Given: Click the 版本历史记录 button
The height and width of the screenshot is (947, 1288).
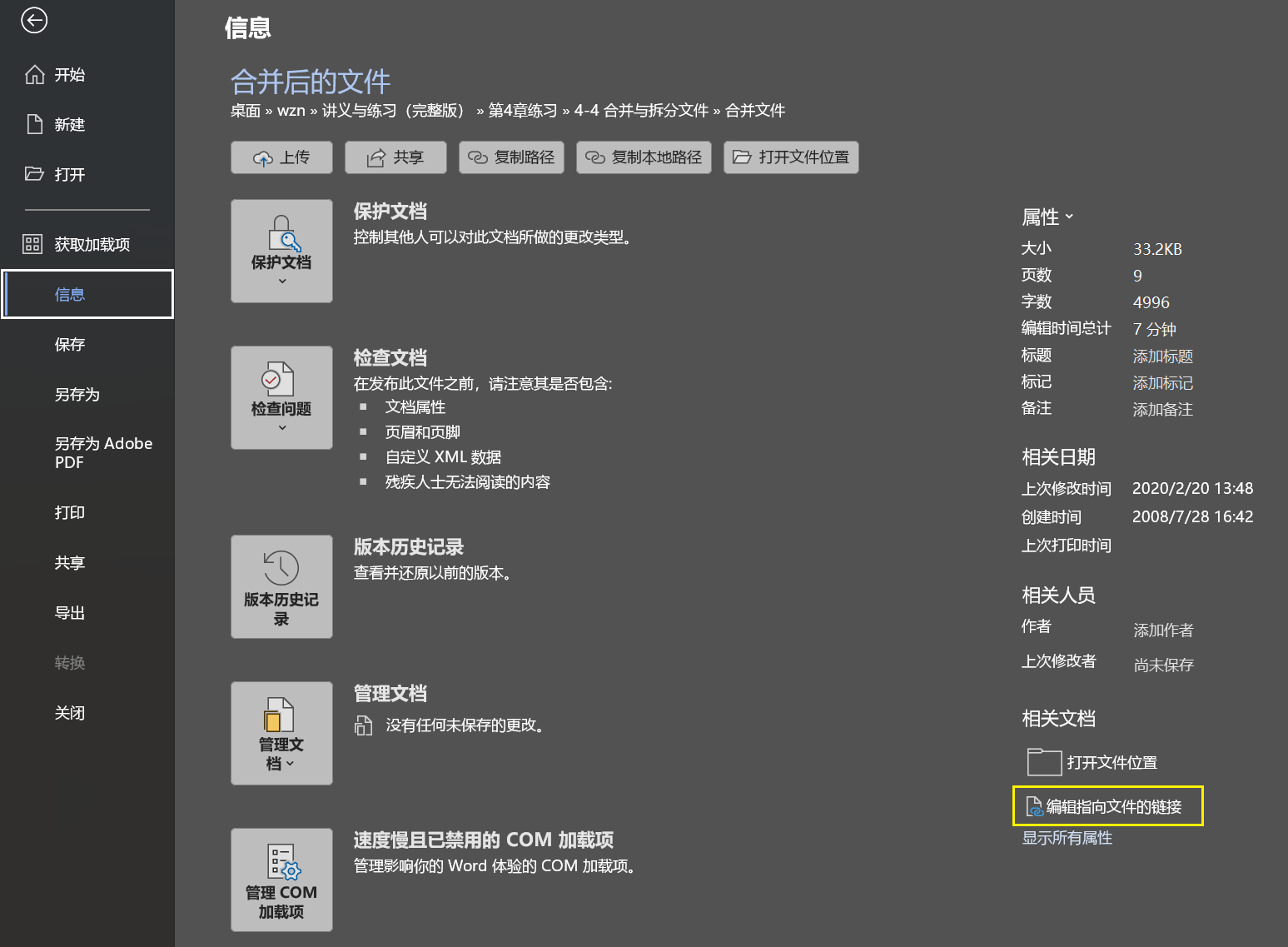Looking at the screenshot, I should click(281, 586).
